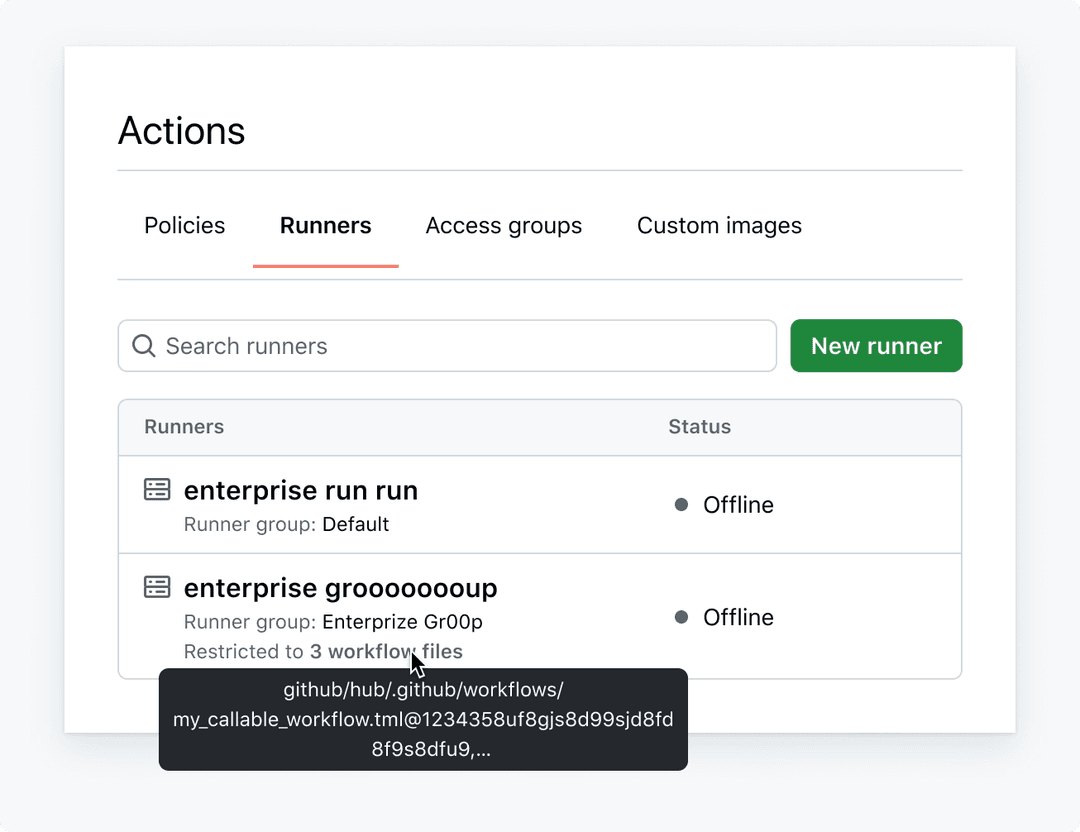Switch to the Policies tab
The image size is (1080, 832).
click(184, 226)
